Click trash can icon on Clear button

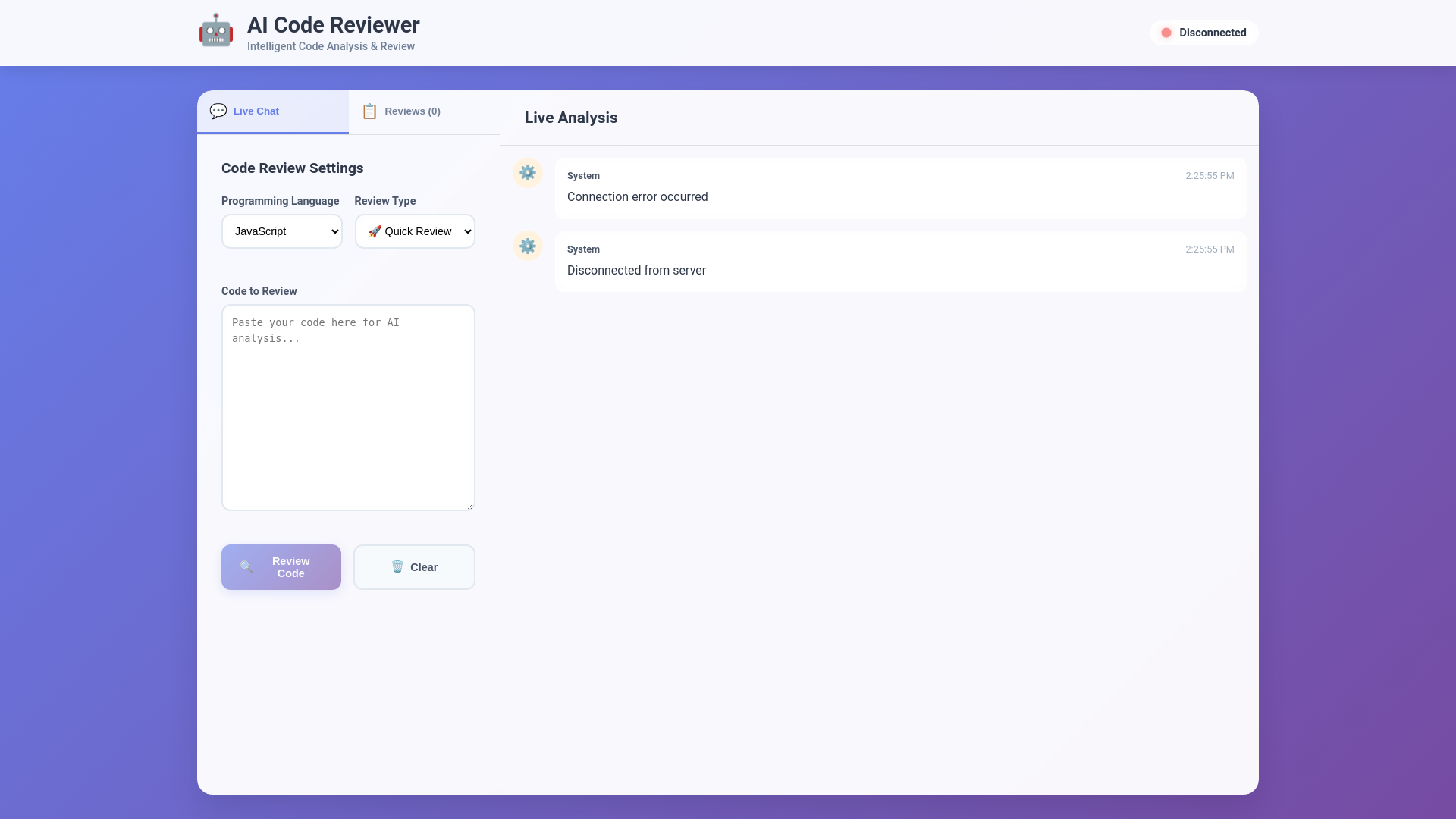[397, 567]
